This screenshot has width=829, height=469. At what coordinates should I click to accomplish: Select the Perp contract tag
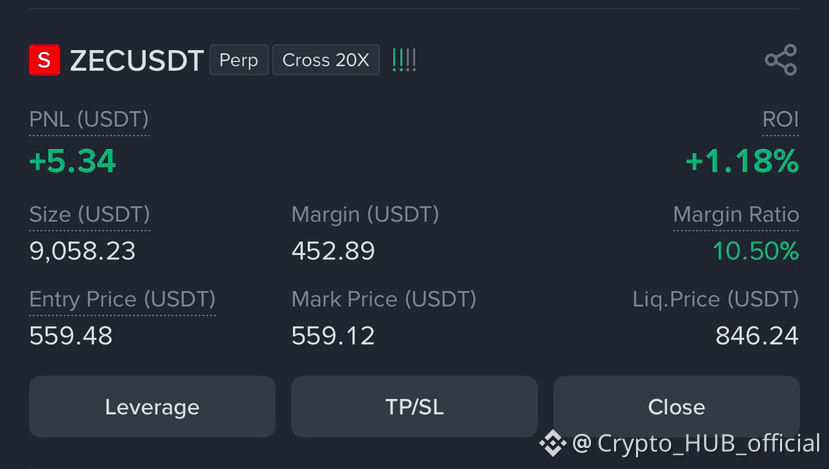[239, 60]
